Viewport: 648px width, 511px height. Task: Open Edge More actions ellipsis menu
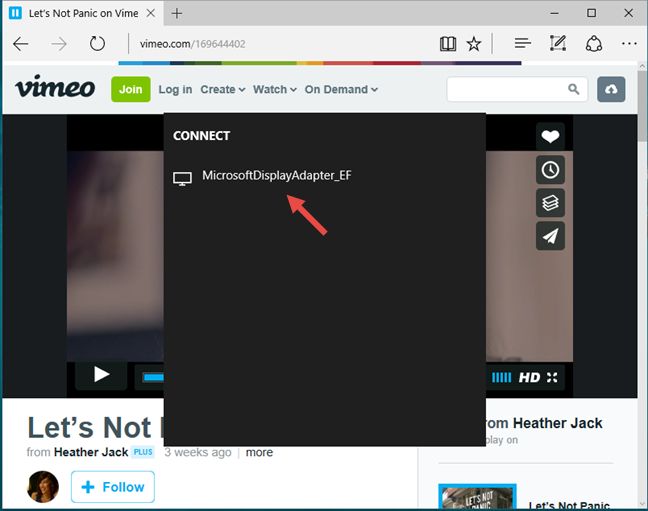pos(629,43)
